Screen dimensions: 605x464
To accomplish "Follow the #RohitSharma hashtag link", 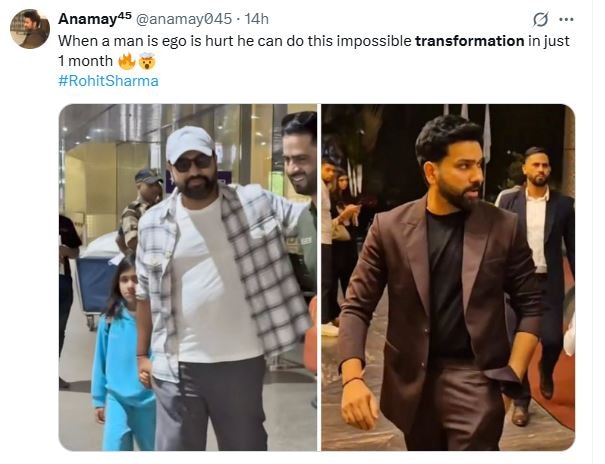I will click(x=108, y=81).
